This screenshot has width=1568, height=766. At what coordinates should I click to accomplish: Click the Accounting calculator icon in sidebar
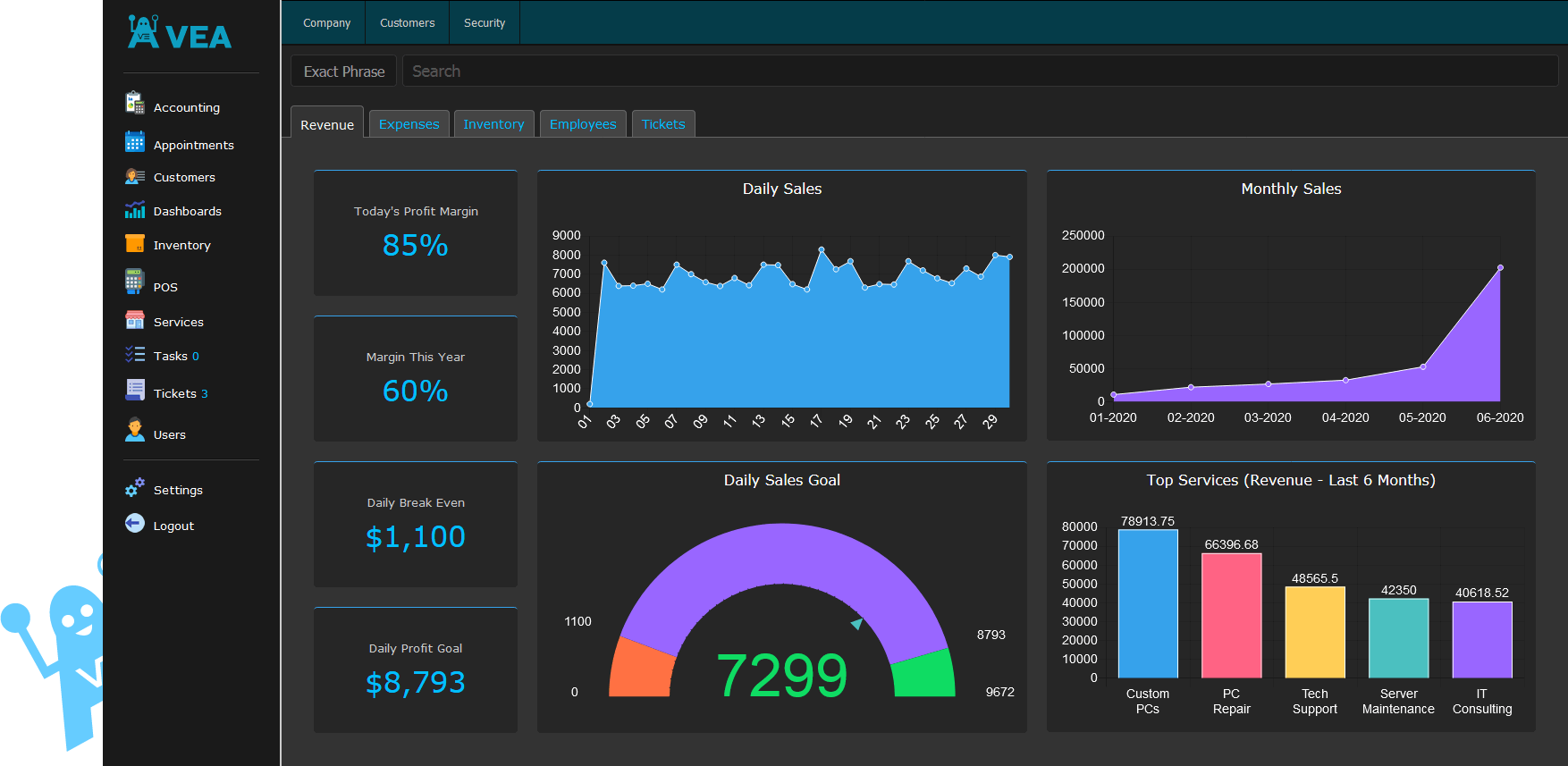coord(135,104)
